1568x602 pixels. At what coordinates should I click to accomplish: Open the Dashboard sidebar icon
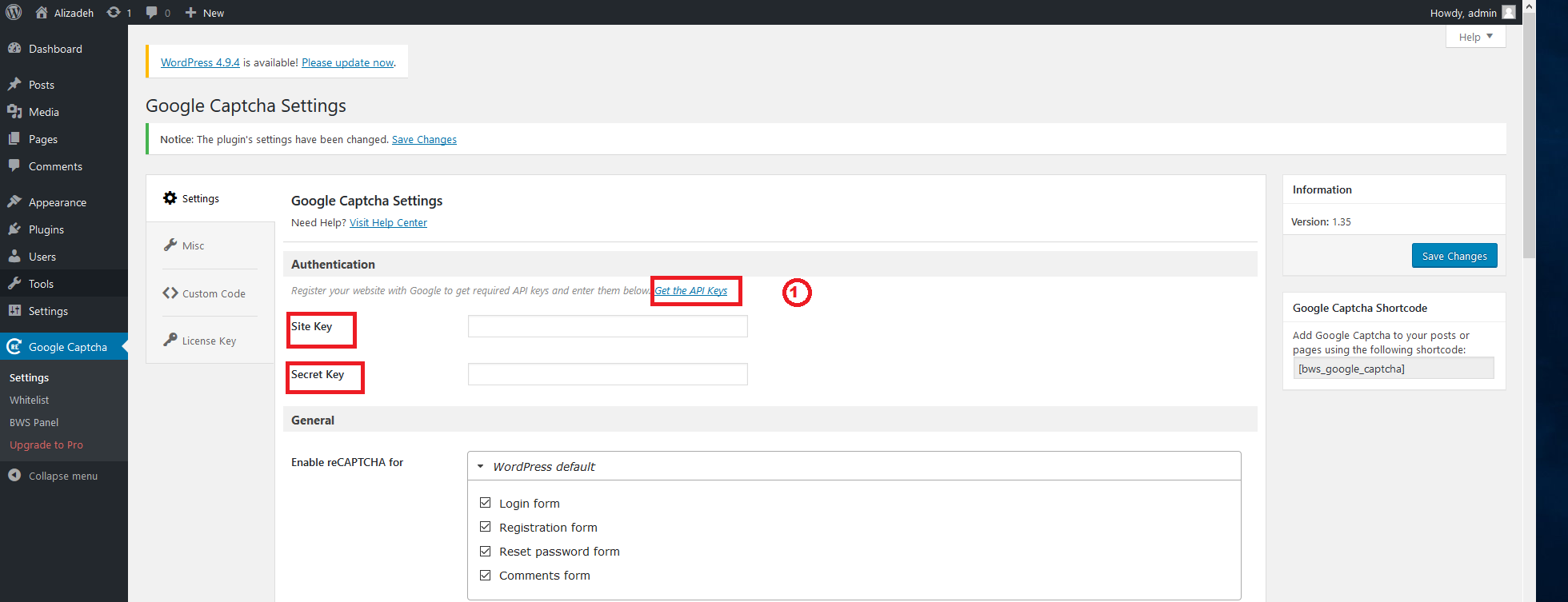click(14, 49)
